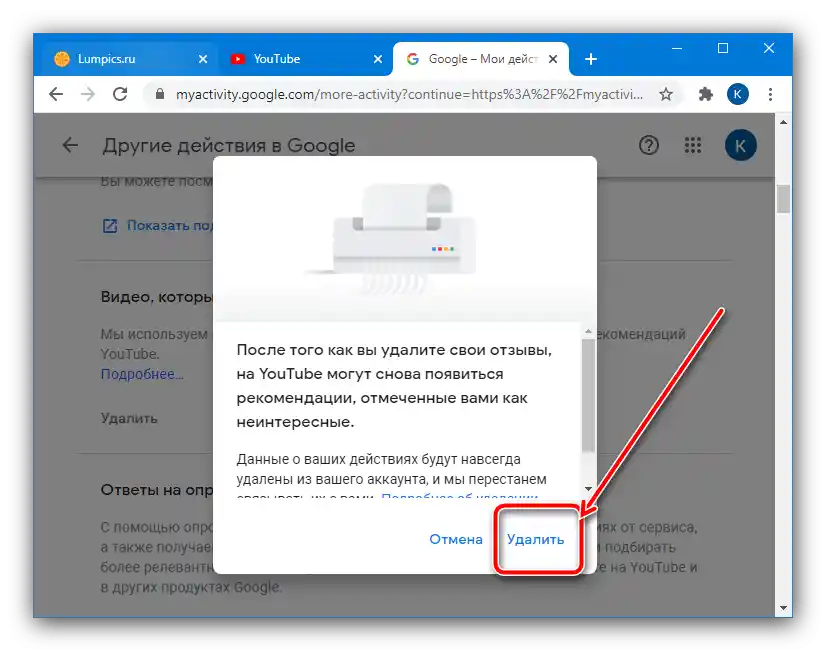Click the page scrollbar thumb
Screen dimensions: 826x651
(783, 199)
